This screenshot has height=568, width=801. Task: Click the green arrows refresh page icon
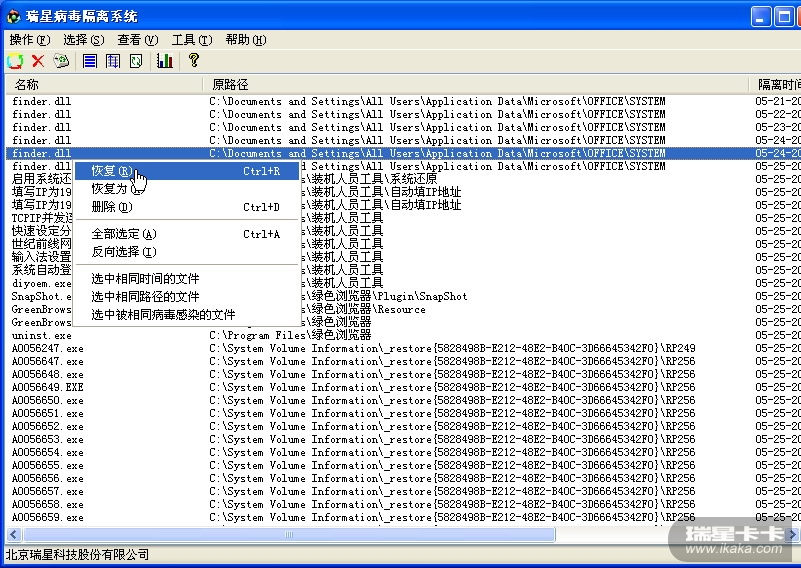coord(136,61)
